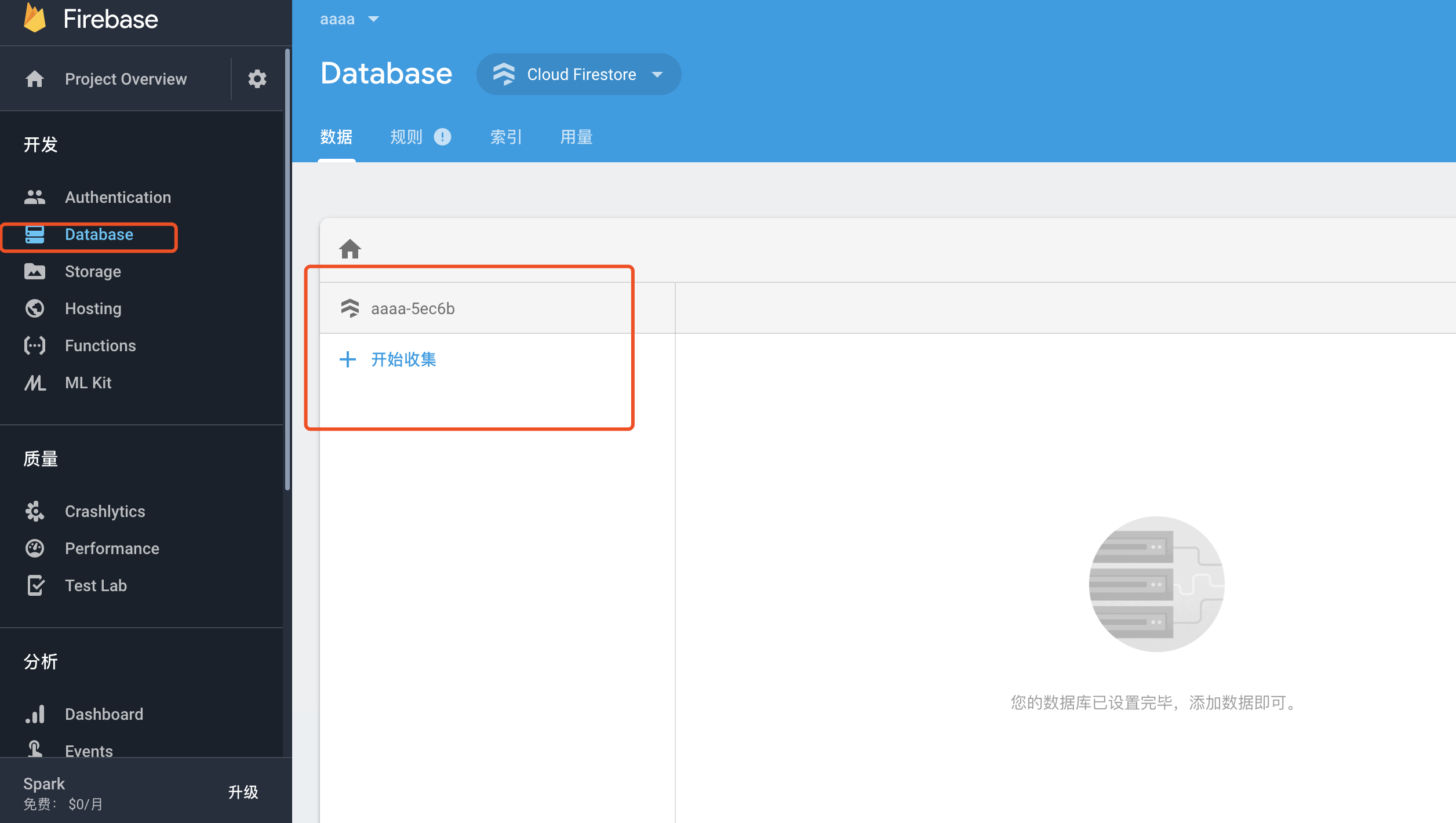Screen dimensions: 1456x823
Task: Click the Storage folder icon
Action: [35, 271]
